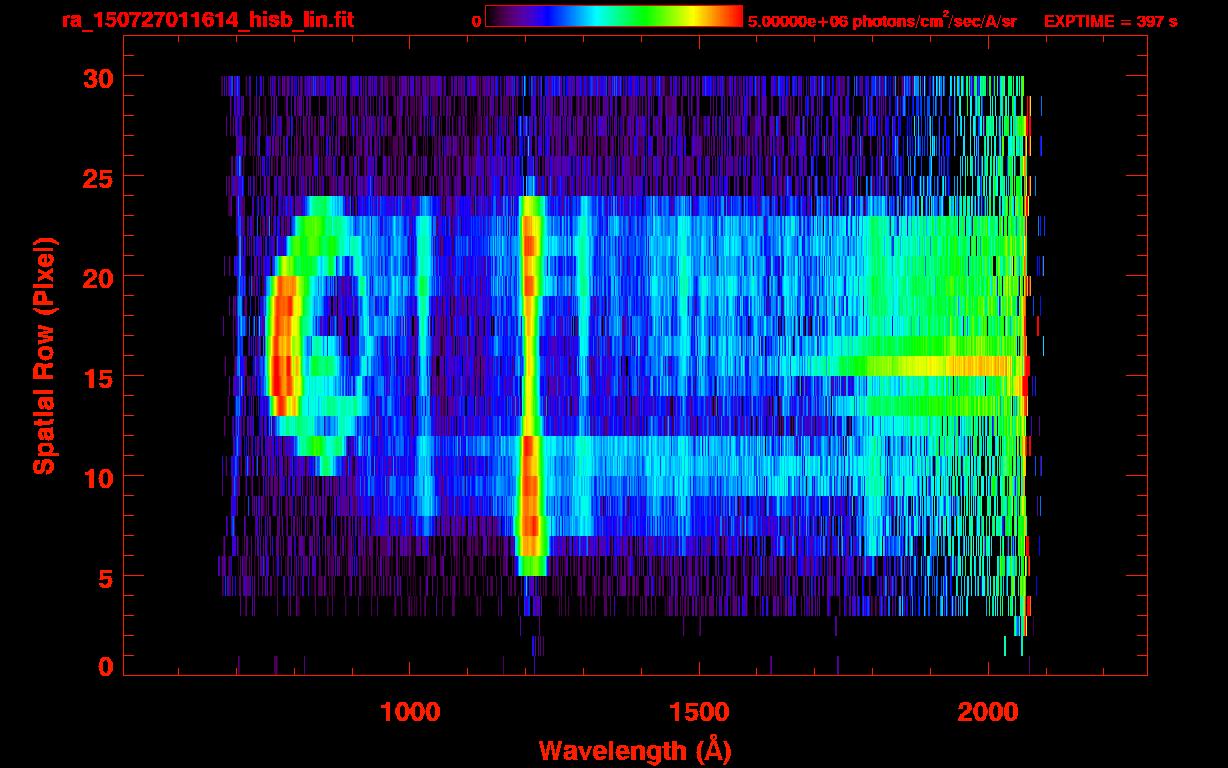
Task: Click the red-orange arc feature near 800 Å
Action: pos(284,345)
